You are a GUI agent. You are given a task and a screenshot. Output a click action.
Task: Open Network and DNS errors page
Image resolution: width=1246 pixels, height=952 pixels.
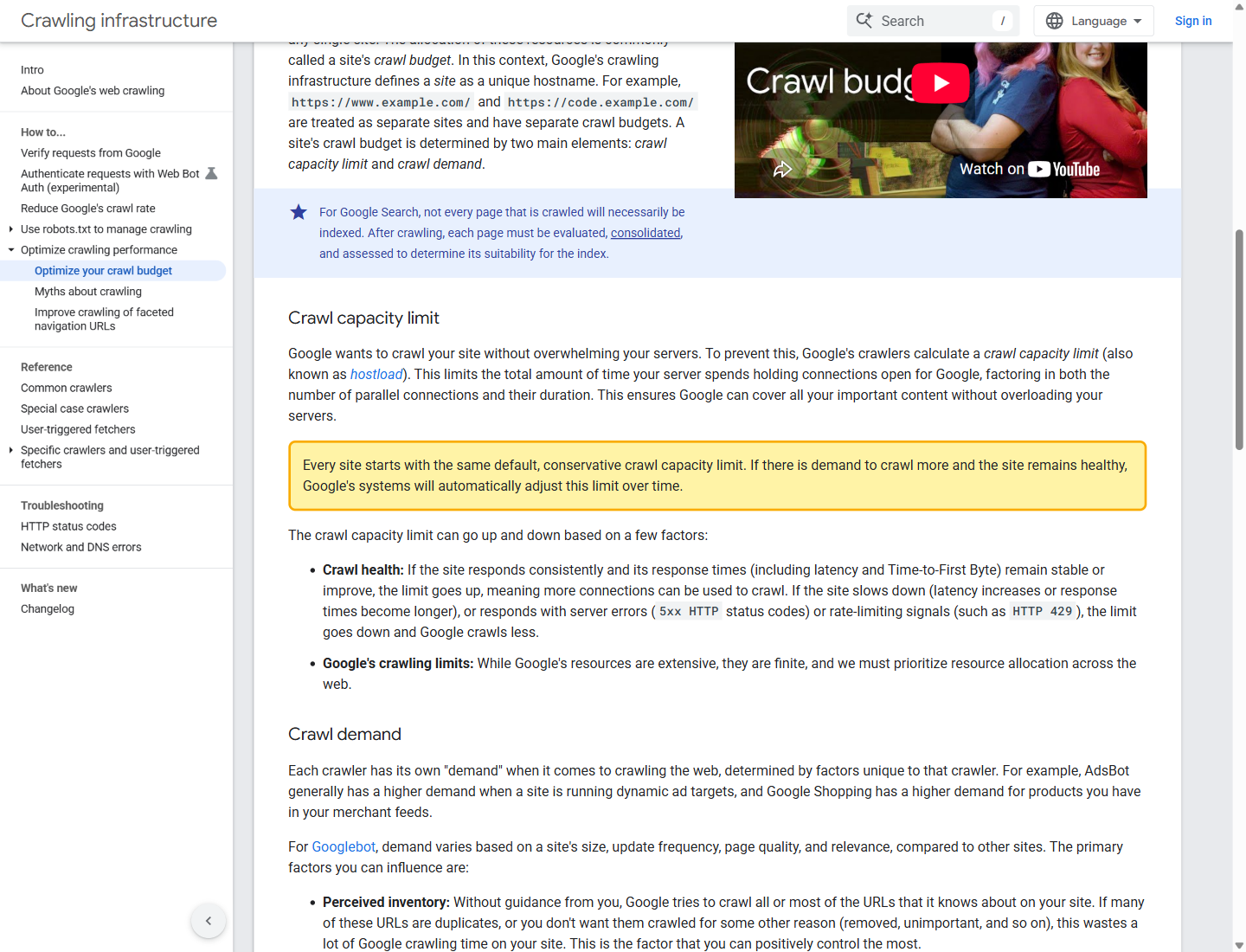click(81, 547)
